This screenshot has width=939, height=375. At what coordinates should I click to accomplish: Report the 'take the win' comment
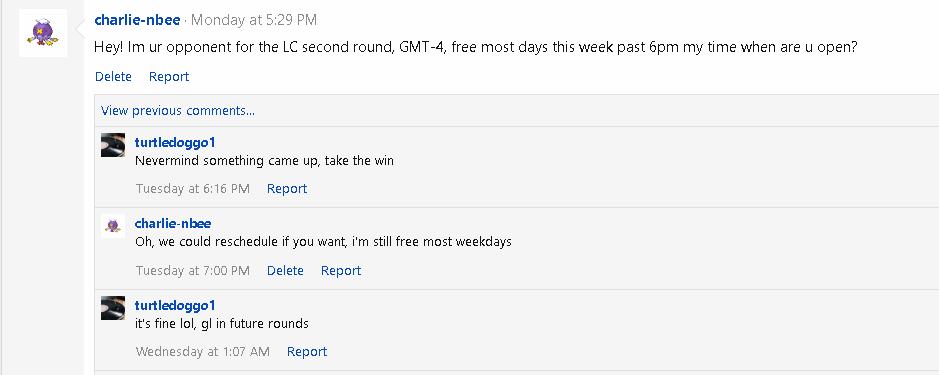pos(287,189)
